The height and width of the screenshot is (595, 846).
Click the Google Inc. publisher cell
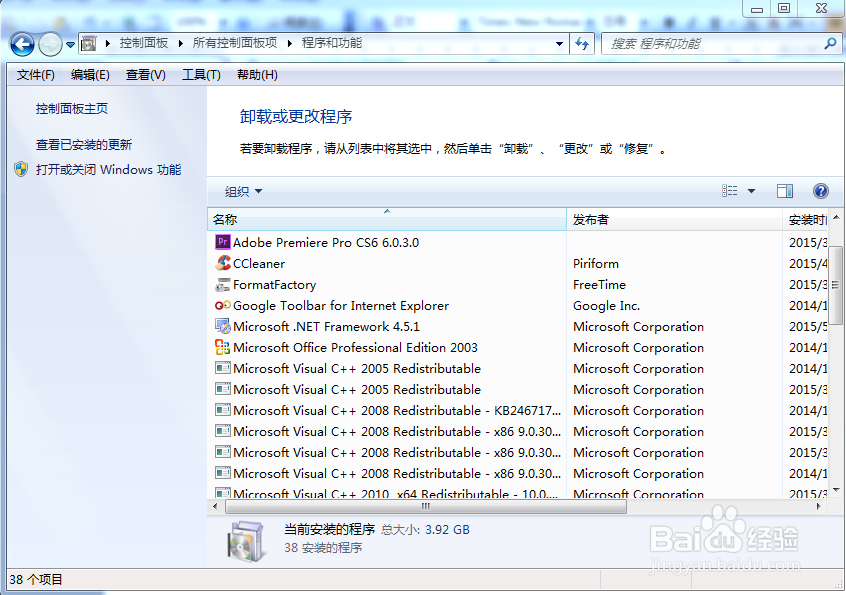coord(606,306)
